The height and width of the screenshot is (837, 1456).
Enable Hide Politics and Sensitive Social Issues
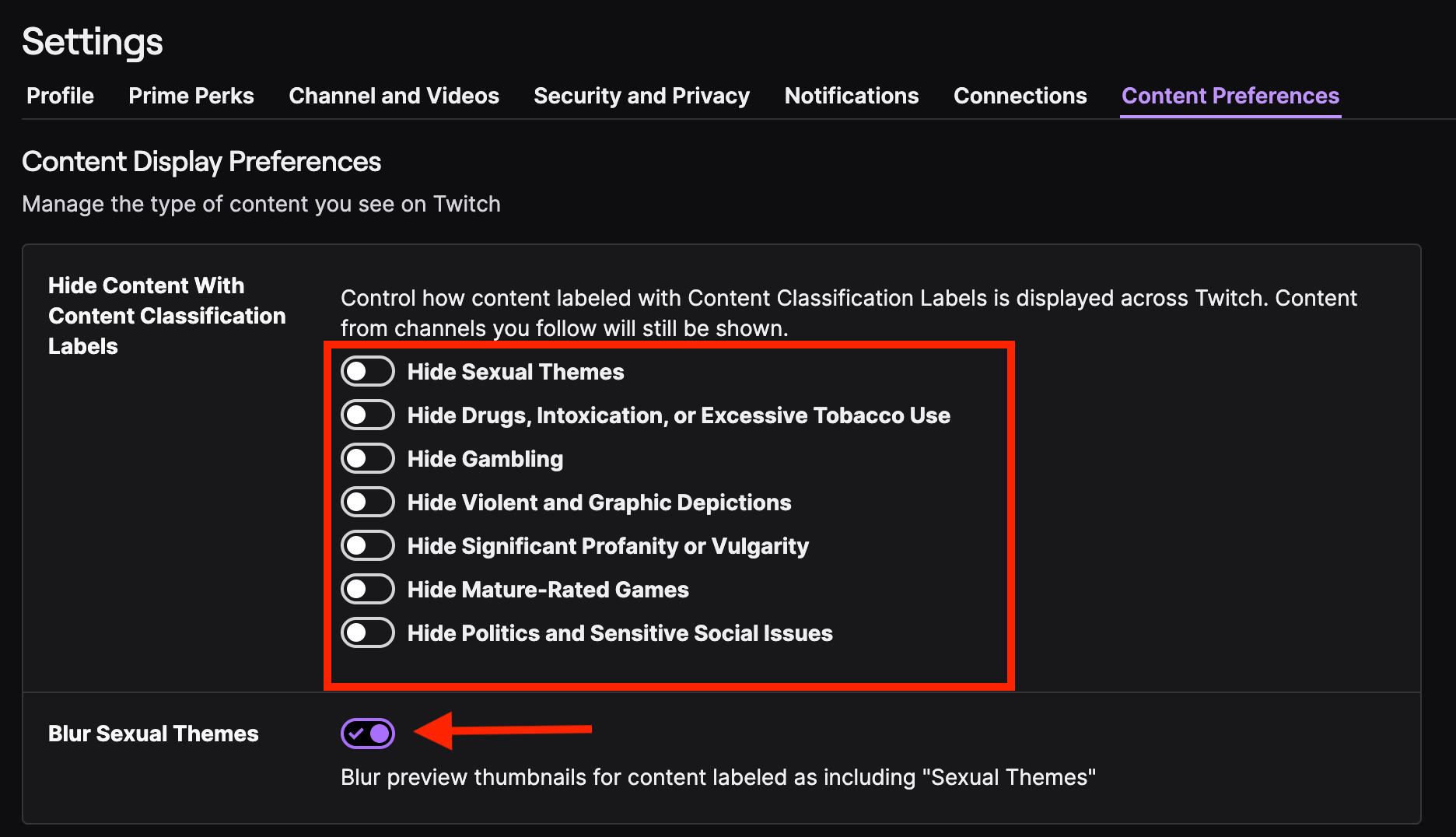368,633
